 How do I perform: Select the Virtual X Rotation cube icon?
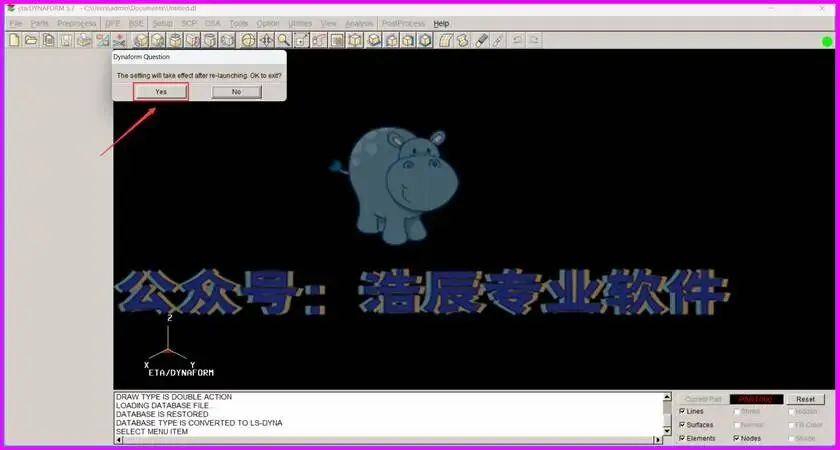pos(141,40)
